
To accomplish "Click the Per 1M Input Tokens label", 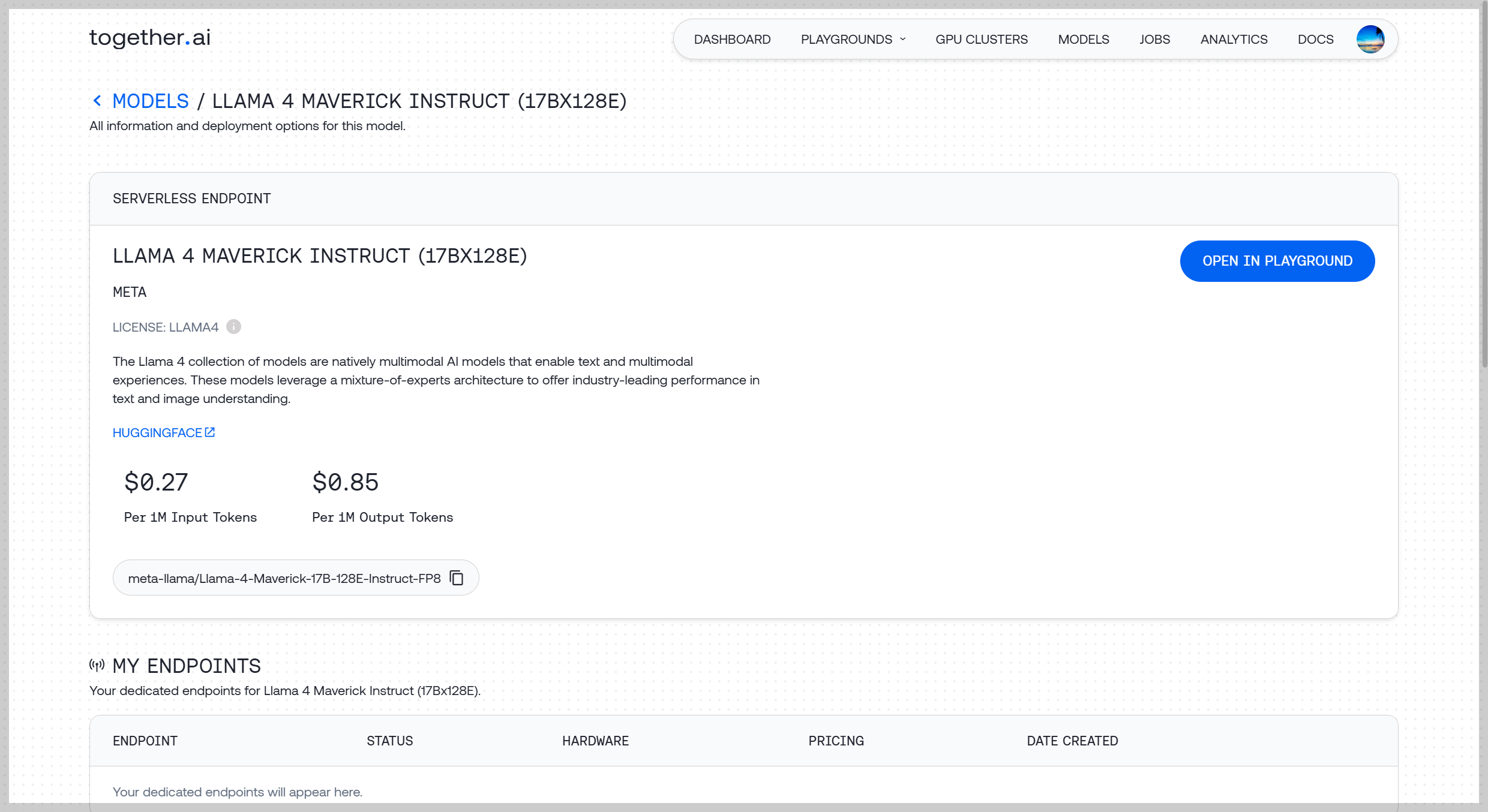I will (190, 517).
